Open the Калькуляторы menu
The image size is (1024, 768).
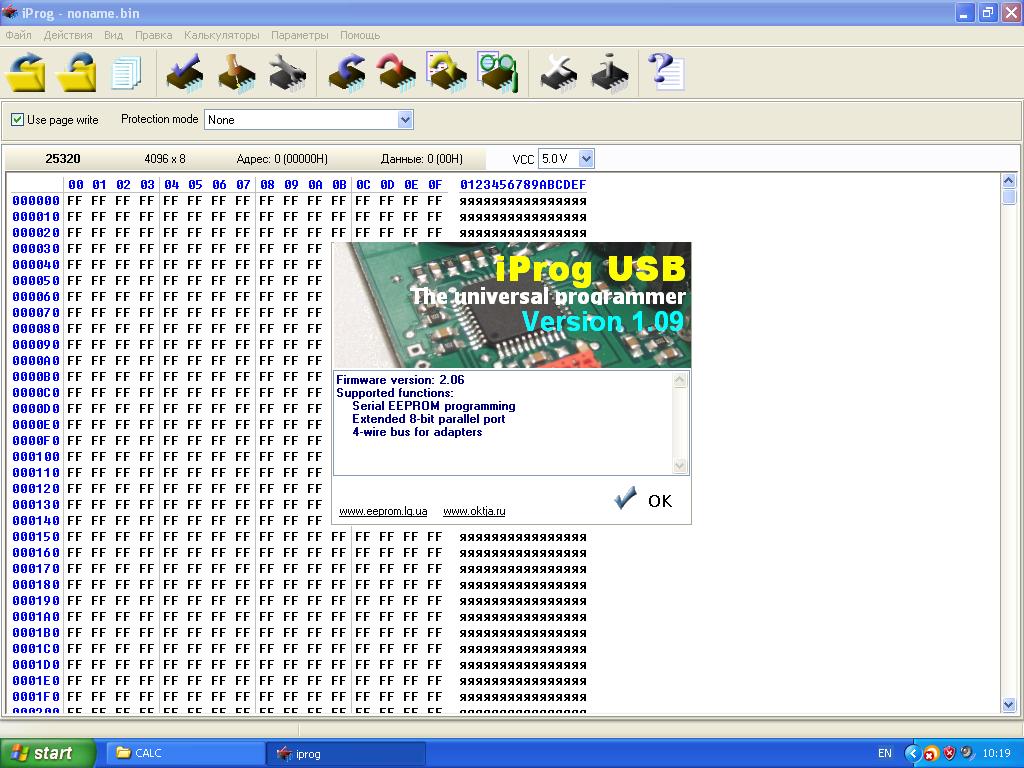point(221,35)
